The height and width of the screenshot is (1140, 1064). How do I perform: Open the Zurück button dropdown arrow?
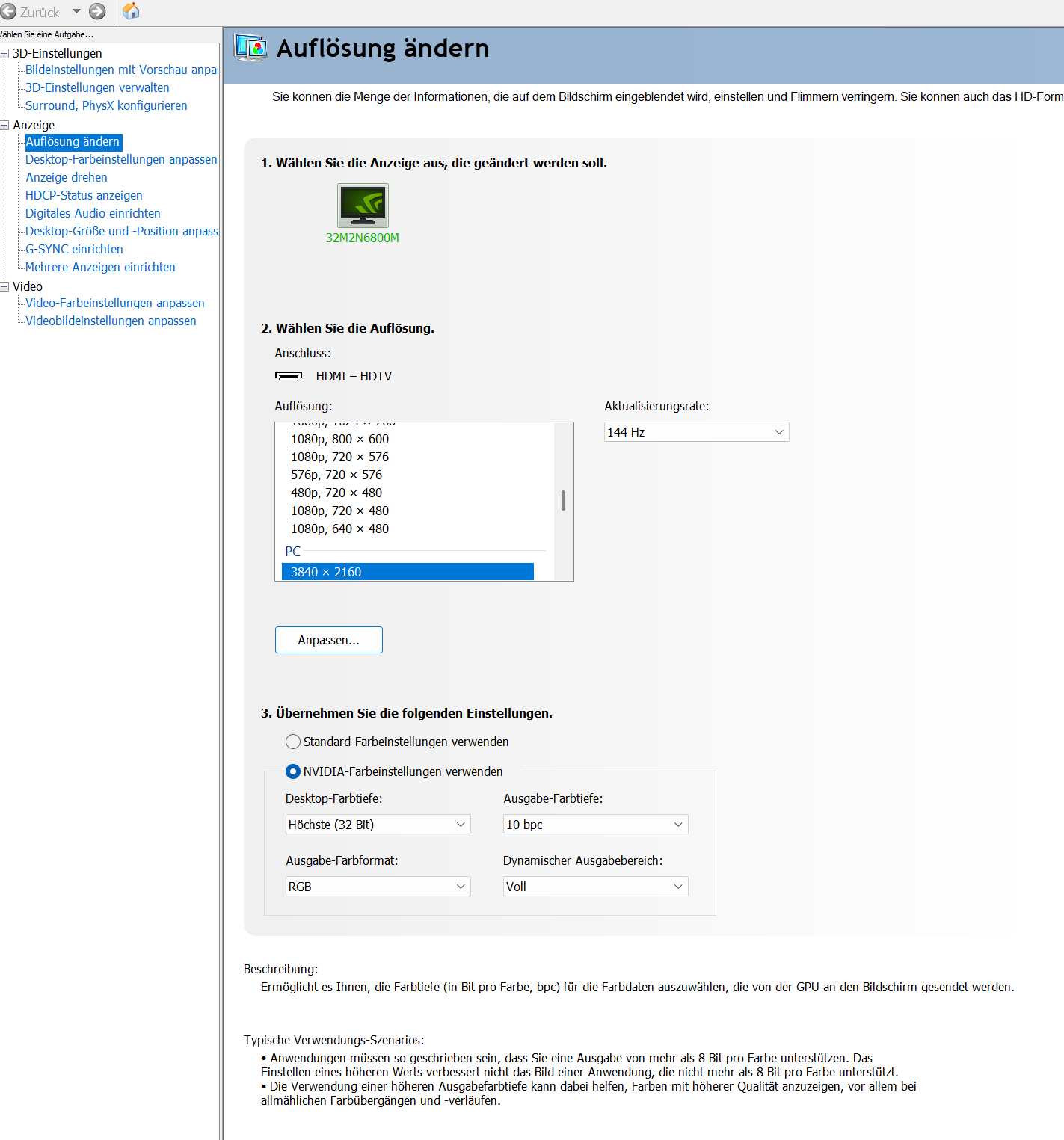(x=77, y=11)
